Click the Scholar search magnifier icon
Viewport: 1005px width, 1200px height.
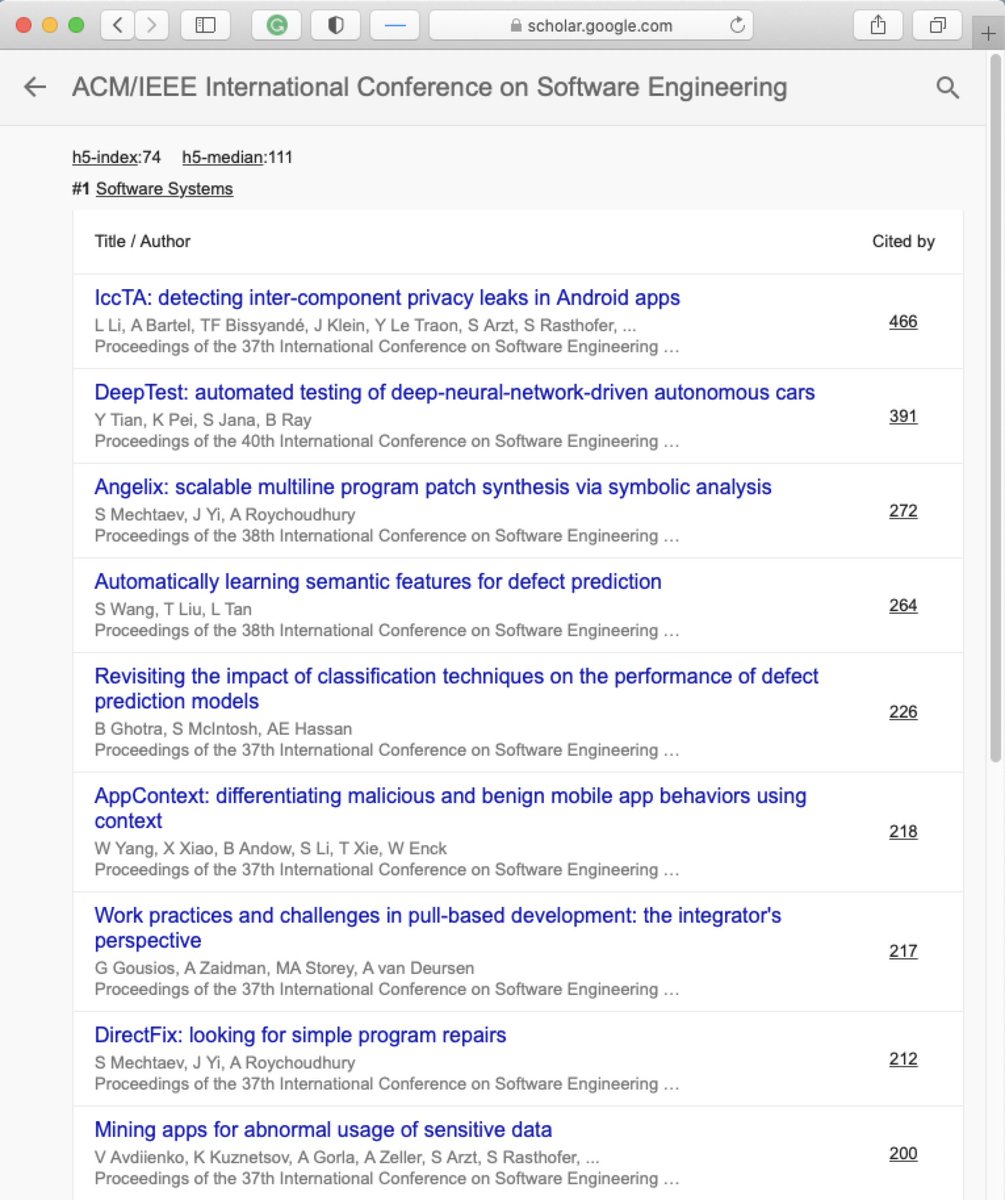pos(947,88)
